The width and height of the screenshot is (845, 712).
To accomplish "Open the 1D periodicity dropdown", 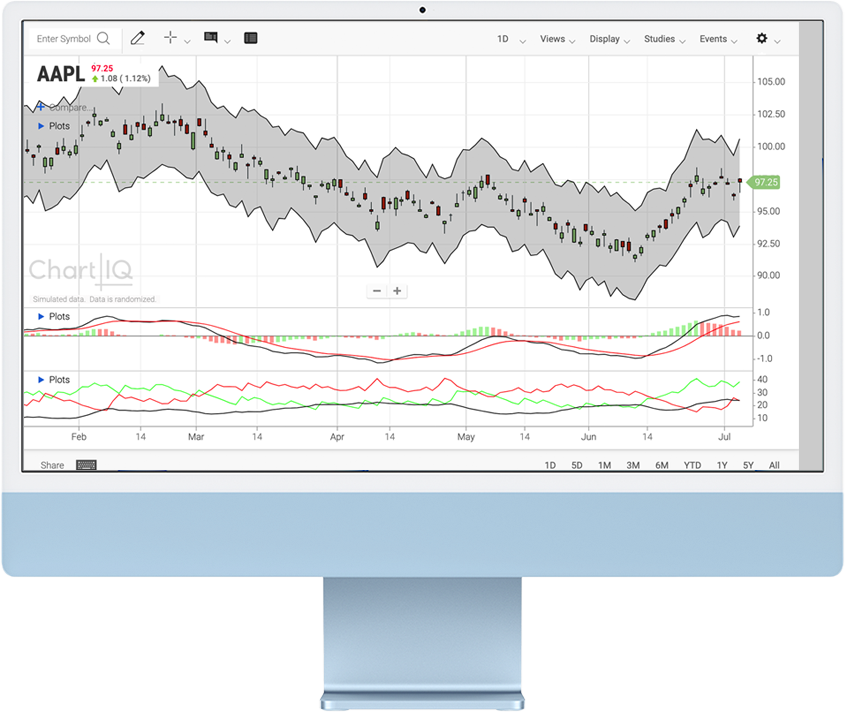I will pyautogui.click(x=505, y=38).
